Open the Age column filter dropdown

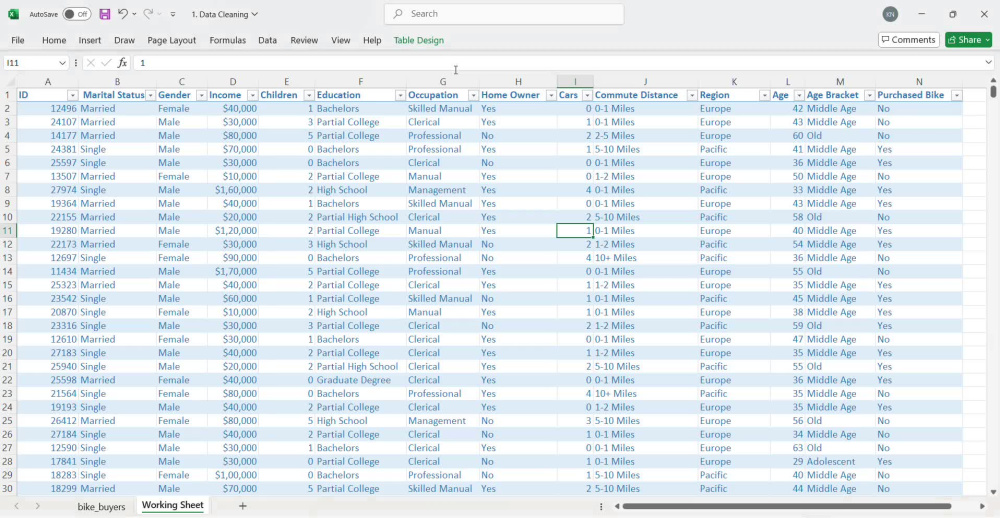(798, 95)
